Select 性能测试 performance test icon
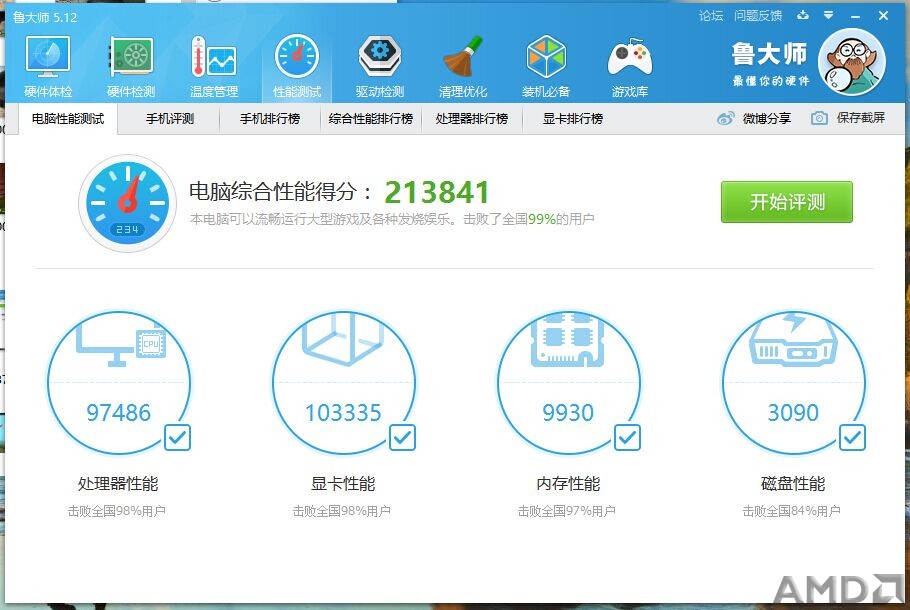 [x=297, y=57]
